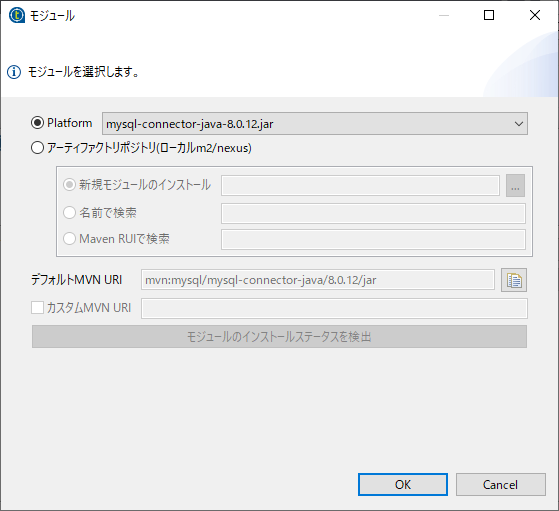Choose the Maven RUIで検索 radio option

pyautogui.click(x=69, y=239)
